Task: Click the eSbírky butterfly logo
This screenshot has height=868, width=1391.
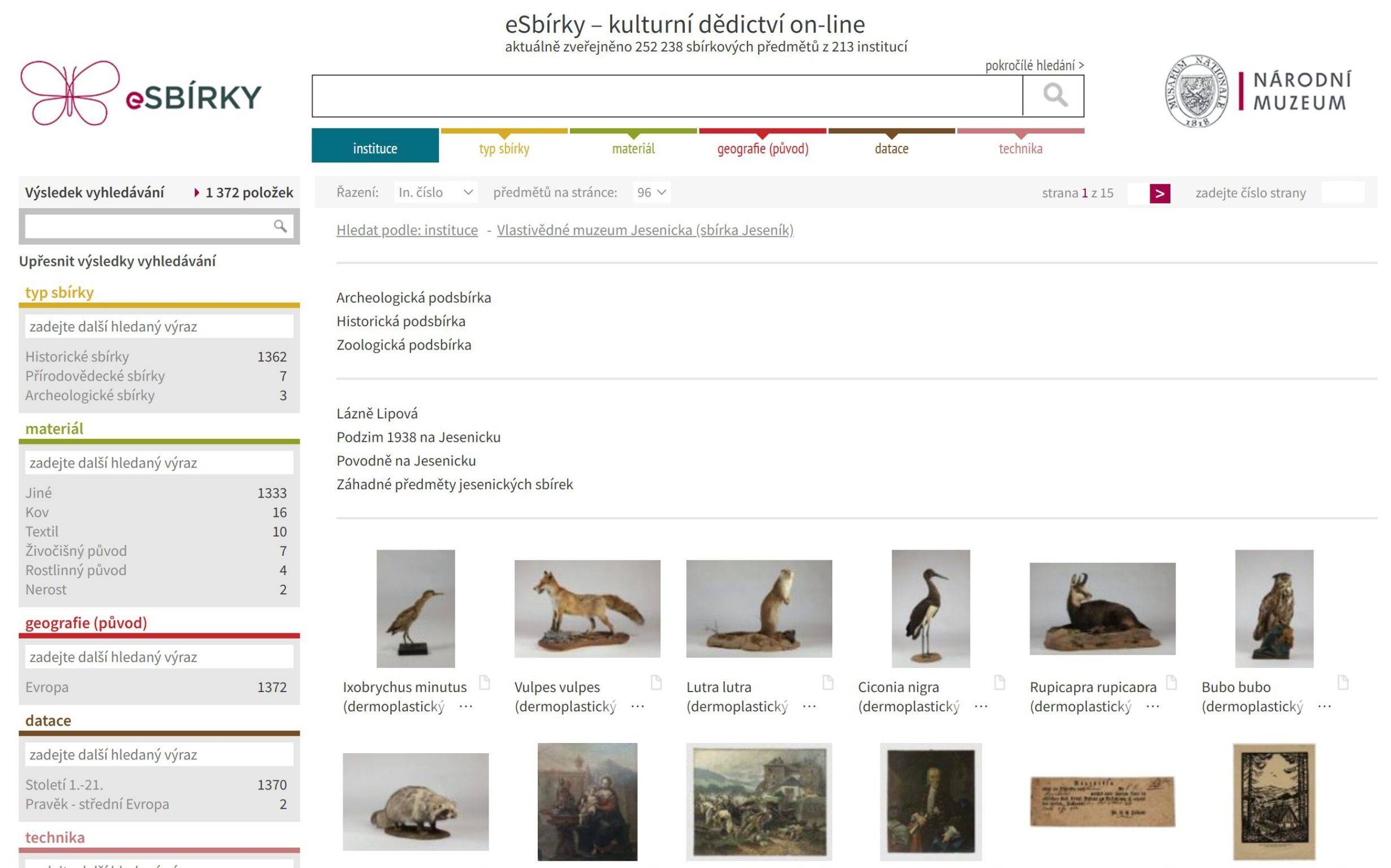Action: (x=70, y=93)
